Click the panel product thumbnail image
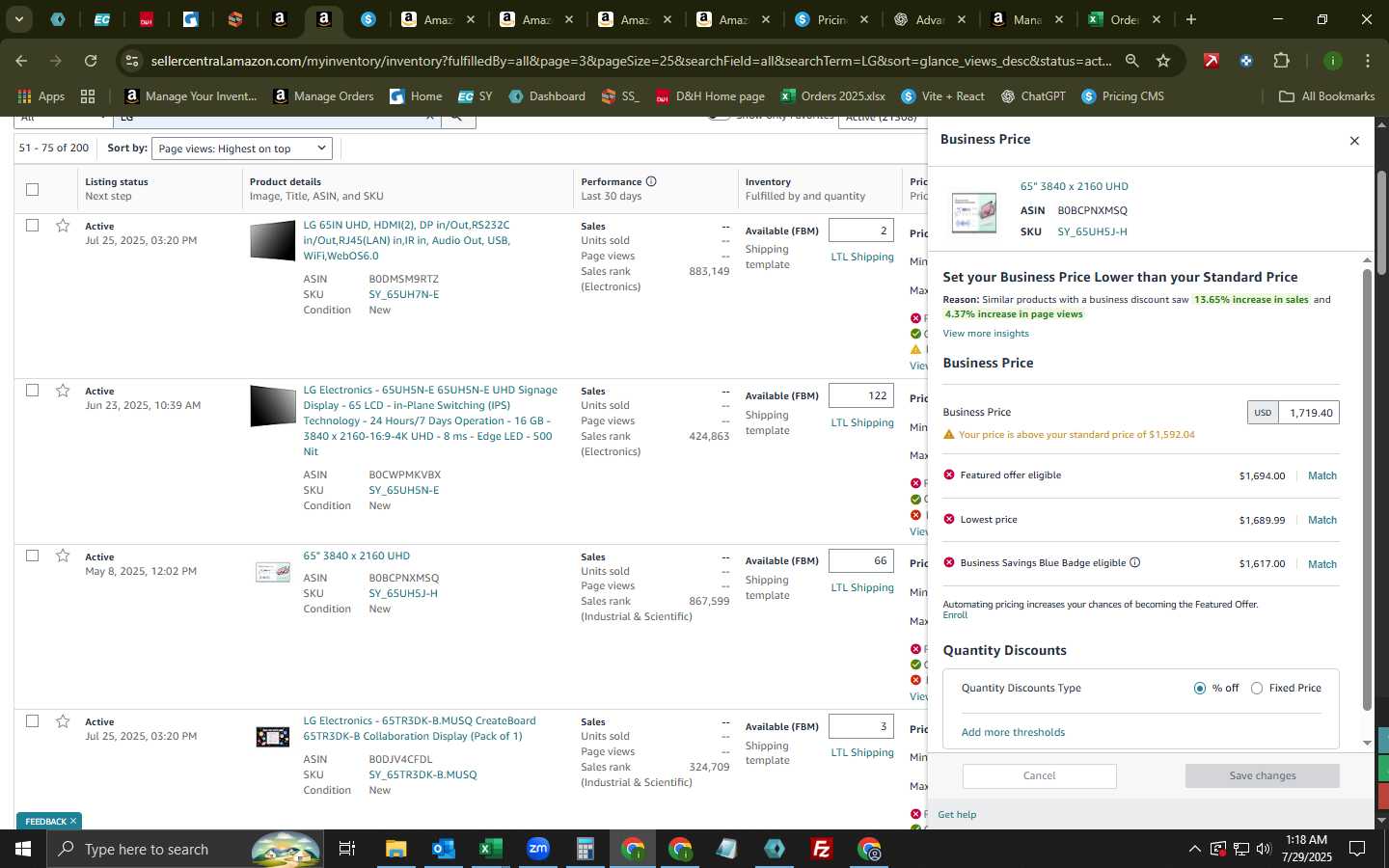Viewport: 1389px width, 868px height. [x=973, y=212]
